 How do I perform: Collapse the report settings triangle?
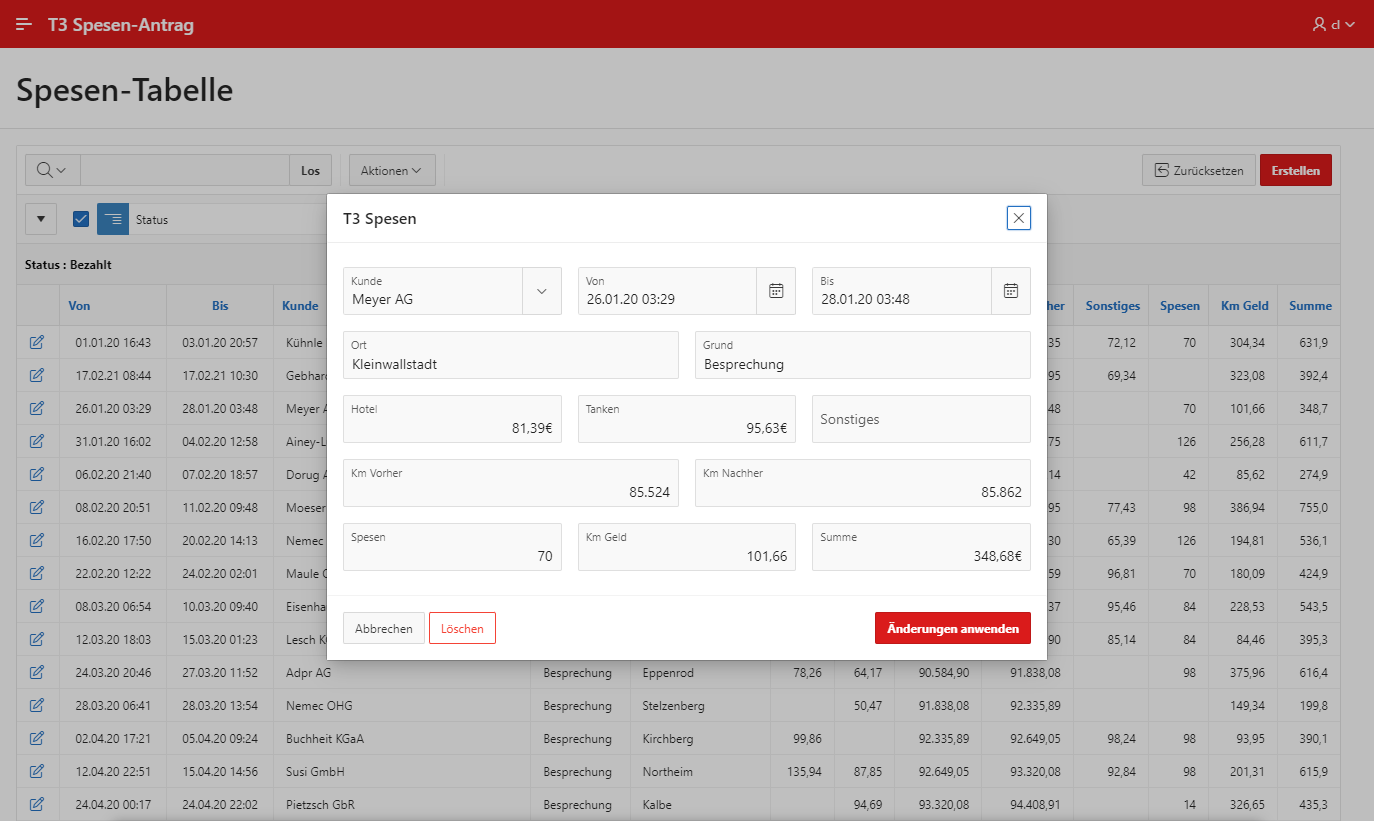41,219
